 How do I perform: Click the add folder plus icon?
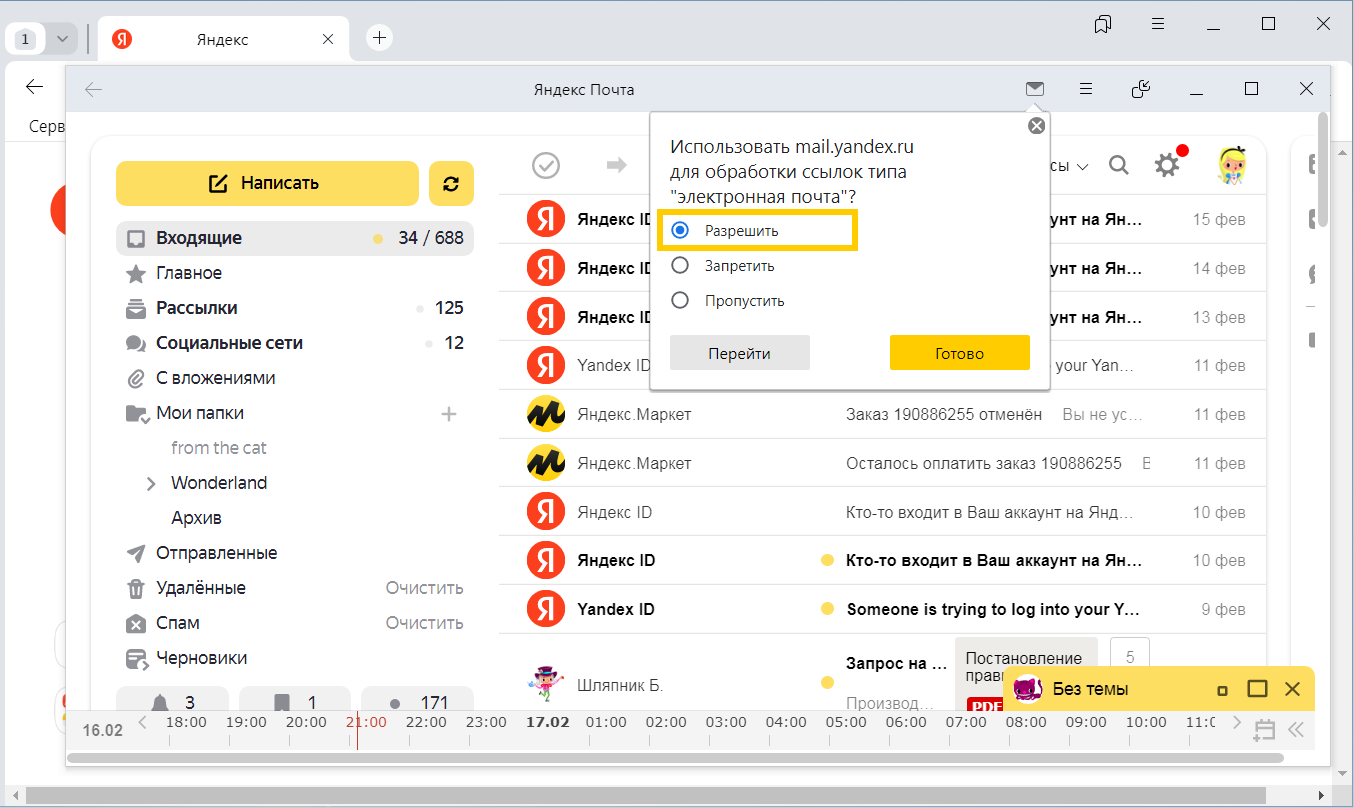coord(449,413)
